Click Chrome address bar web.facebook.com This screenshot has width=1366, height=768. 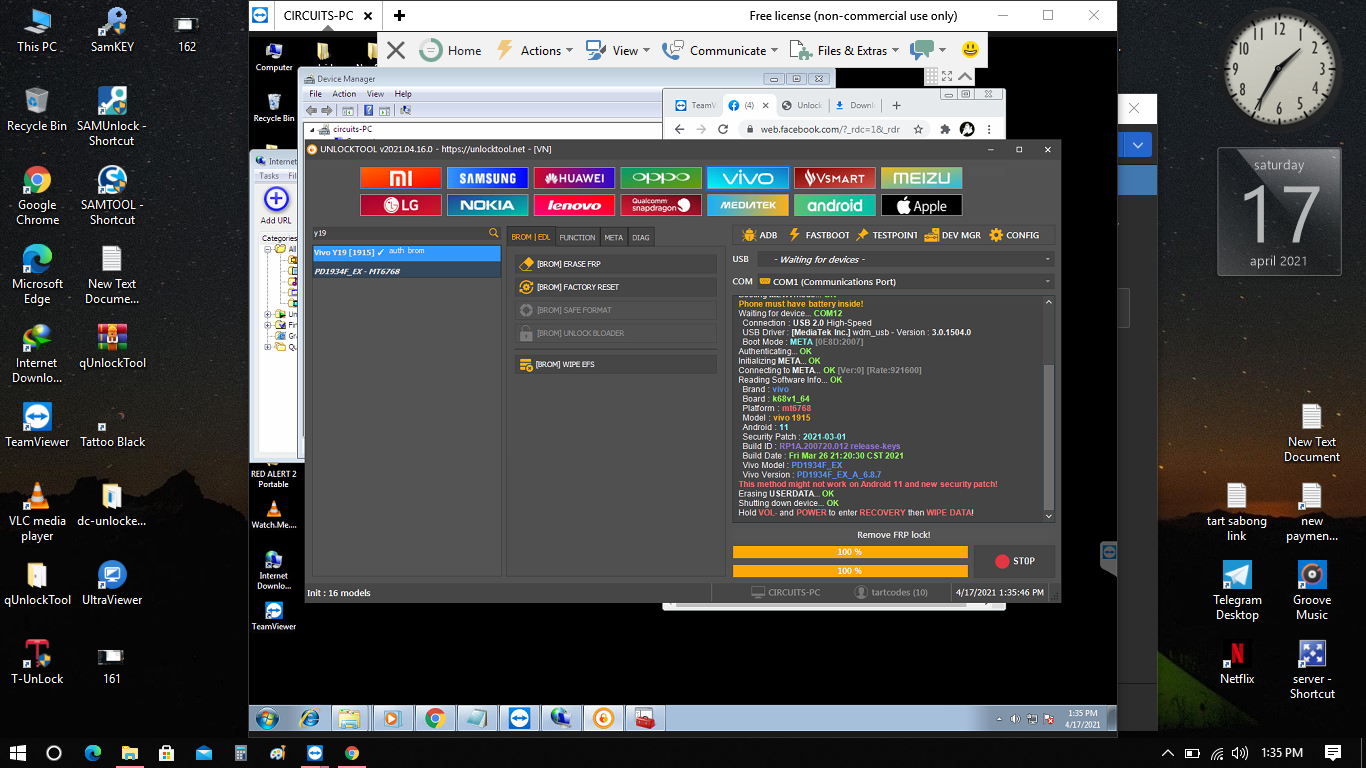click(x=830, y=129)
